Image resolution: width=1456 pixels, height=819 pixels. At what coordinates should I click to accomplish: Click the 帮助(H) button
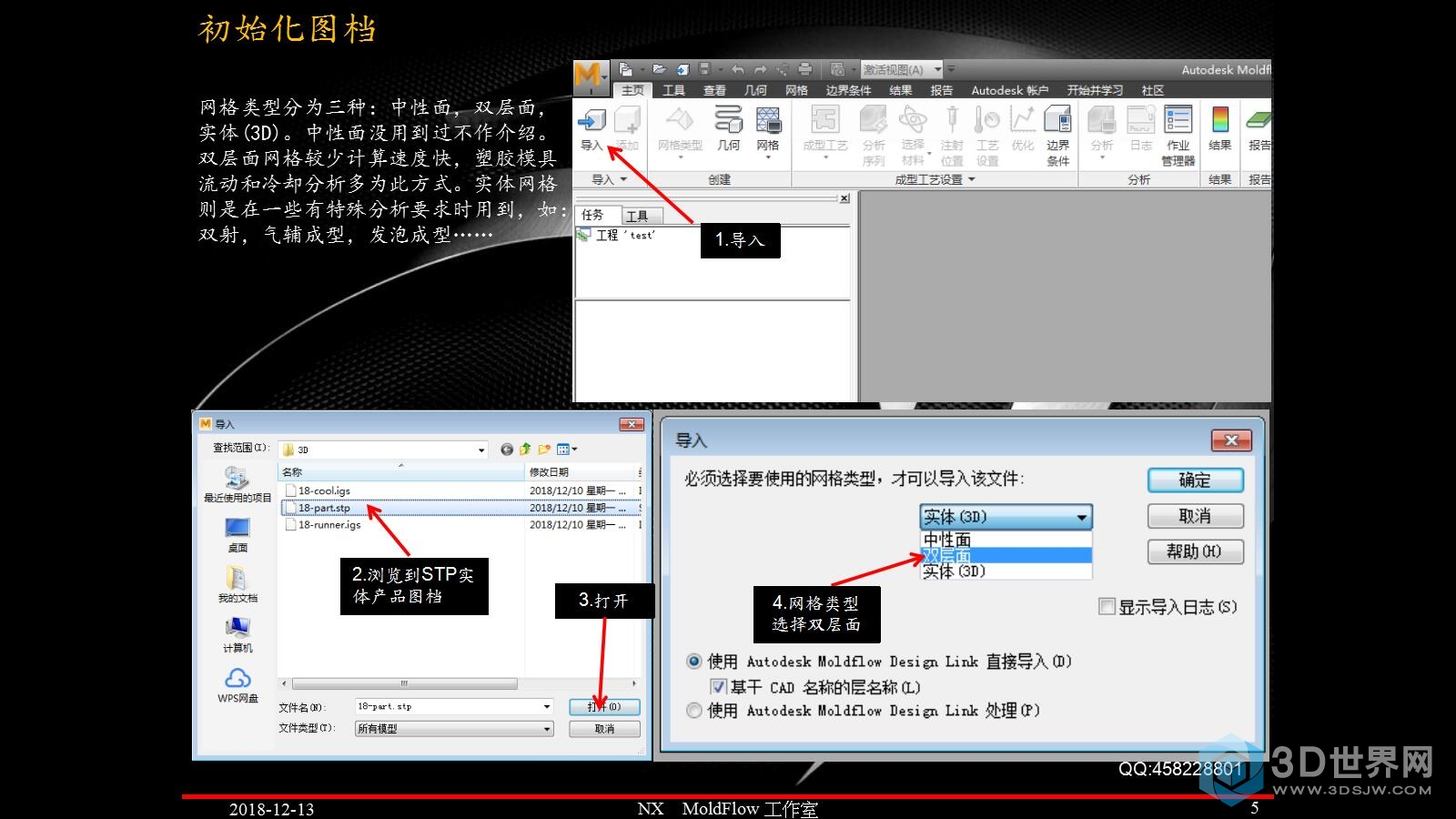(1195, 551)
